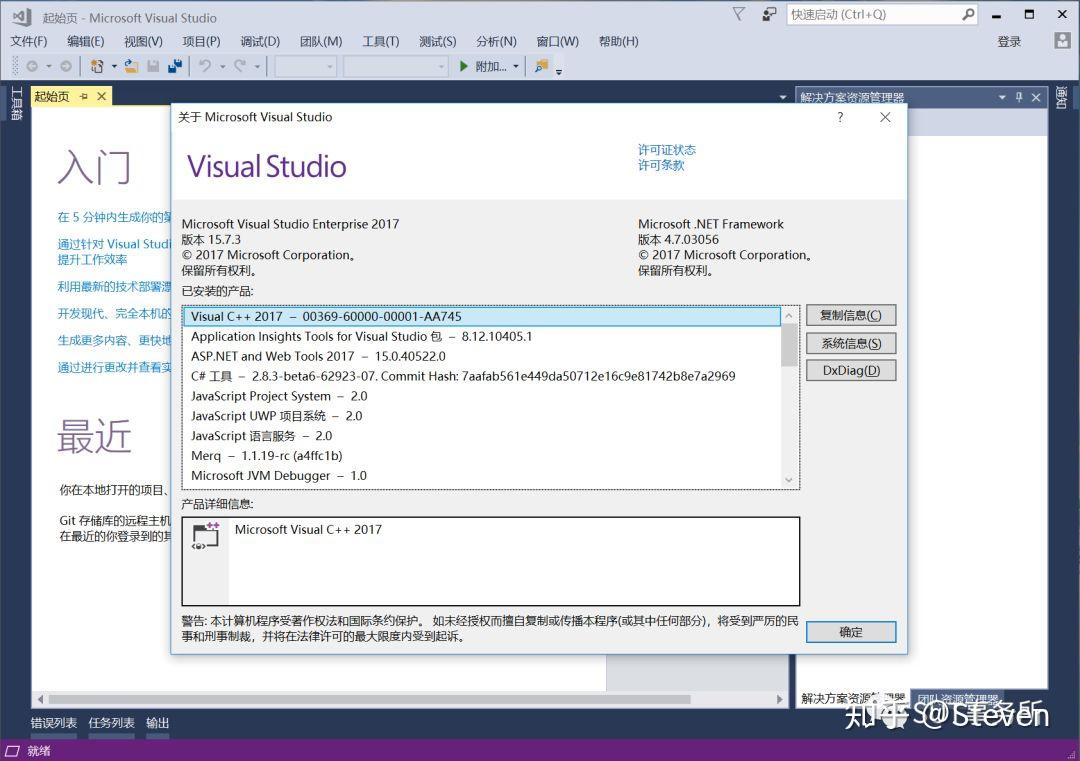Unpin the 解决方案资源管理器 panel
Screen dimensions: 1080x761
1021,97
